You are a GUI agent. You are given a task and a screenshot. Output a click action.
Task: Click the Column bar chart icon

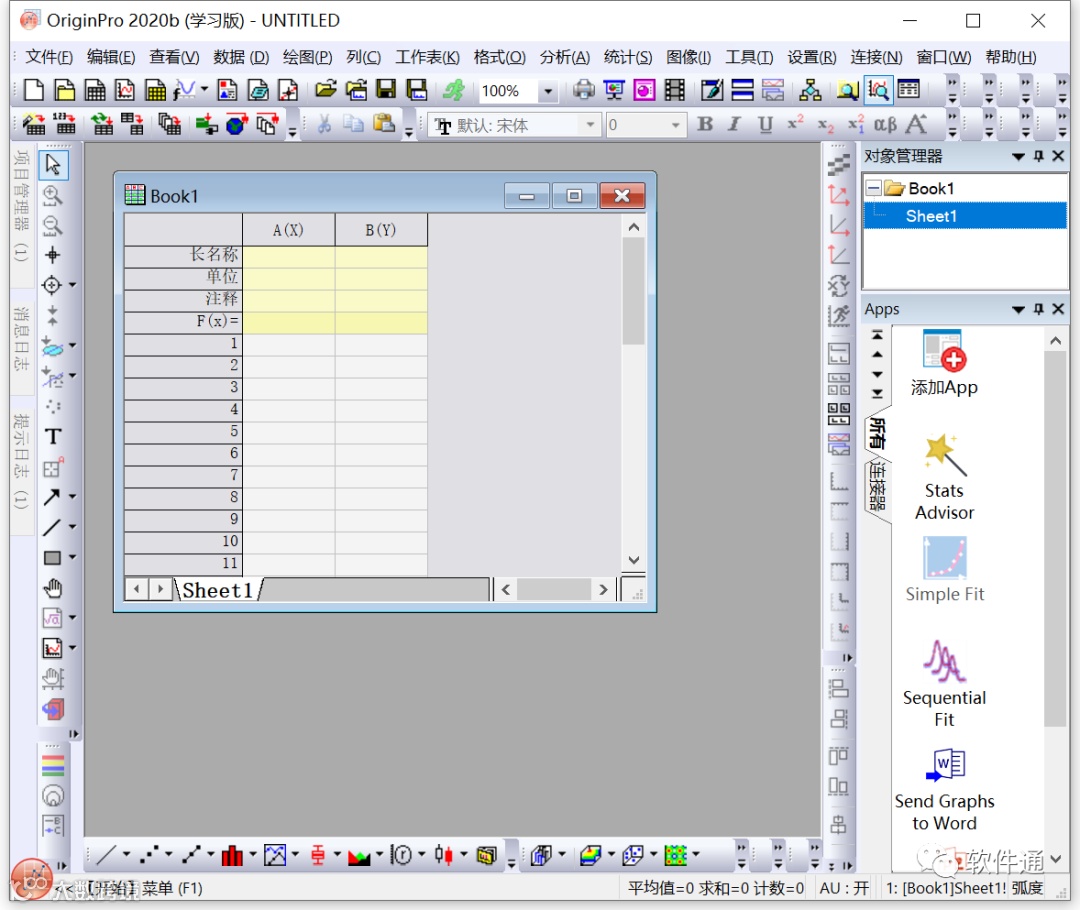pos(232,856)
